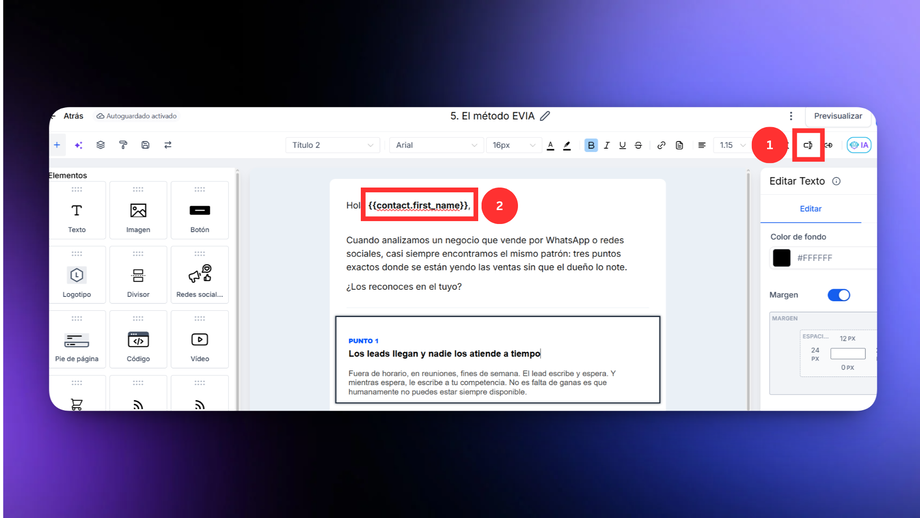Click the paragraph starting Cuando analizamos un negocio
The height and width of the screenshot is (518, 920).
pyautogui.click(x=486, y=253)
